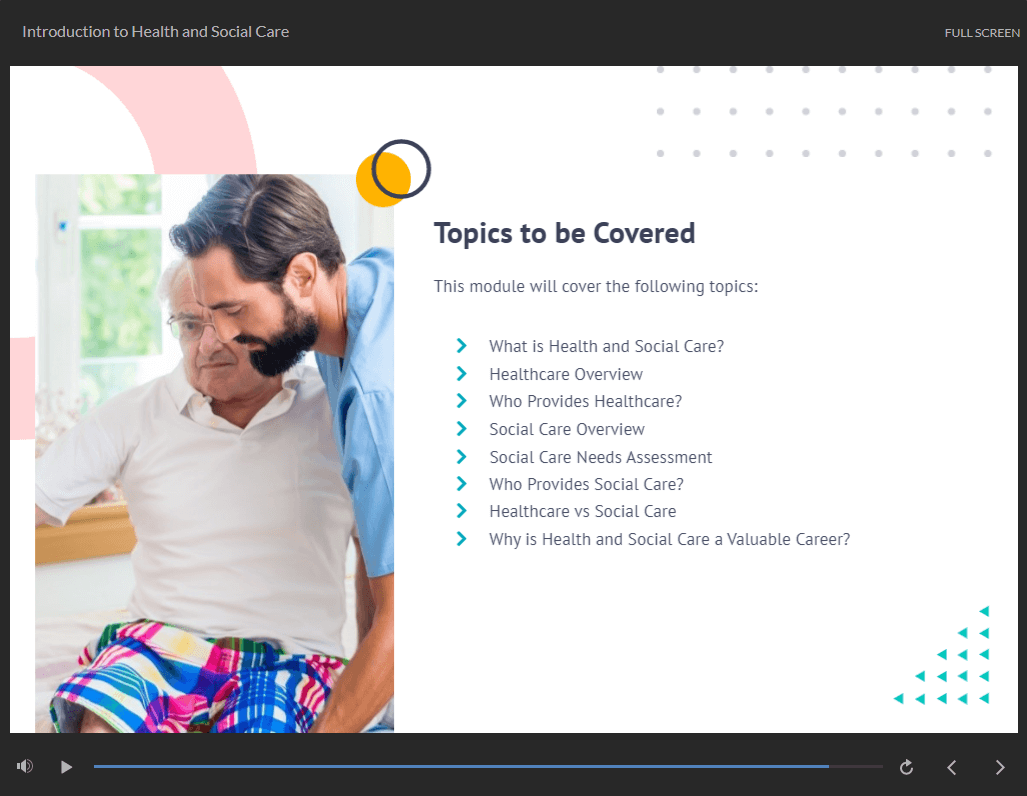1027x796 pixels.
Task: Click the unplayed end of the progress bar
Action: [857, 766]
